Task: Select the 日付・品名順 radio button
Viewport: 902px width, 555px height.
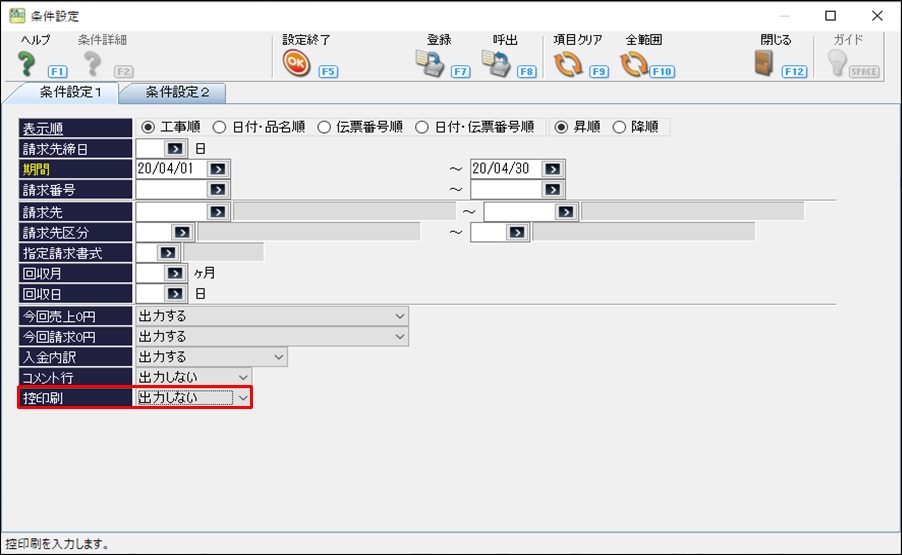Action: coord(219,127)
